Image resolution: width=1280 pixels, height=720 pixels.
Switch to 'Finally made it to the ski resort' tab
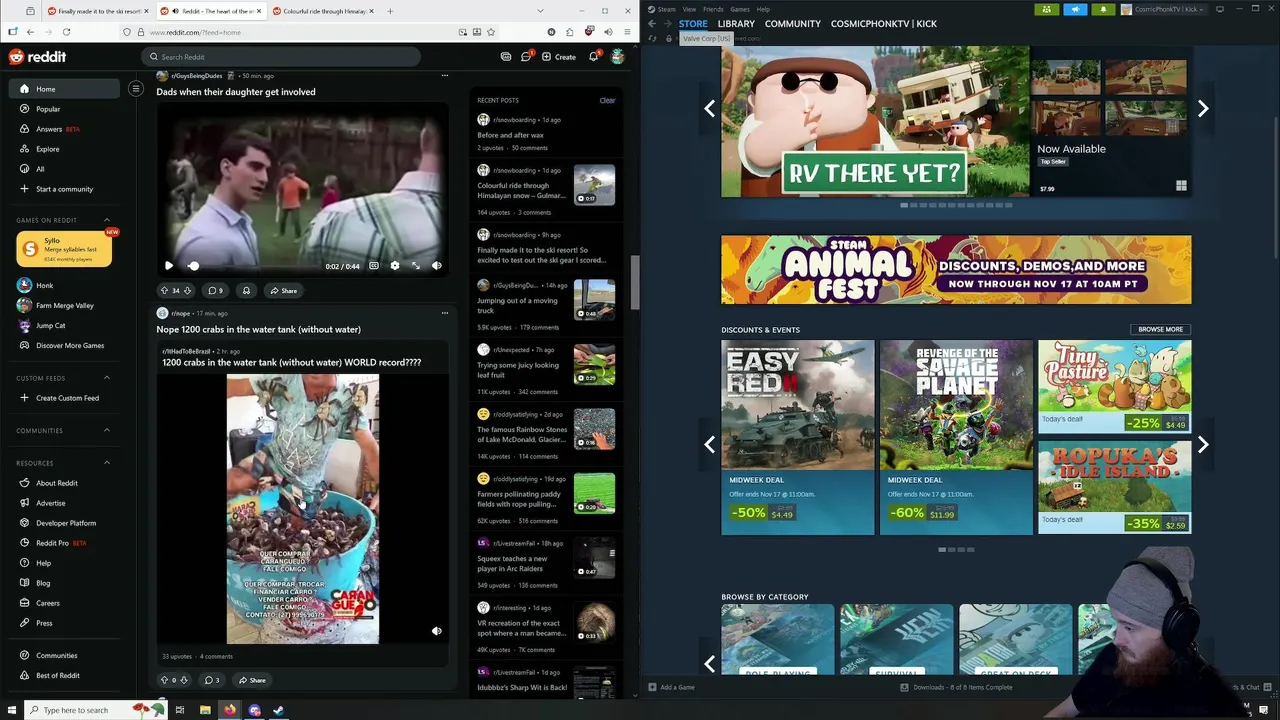[x=98, y=11]
